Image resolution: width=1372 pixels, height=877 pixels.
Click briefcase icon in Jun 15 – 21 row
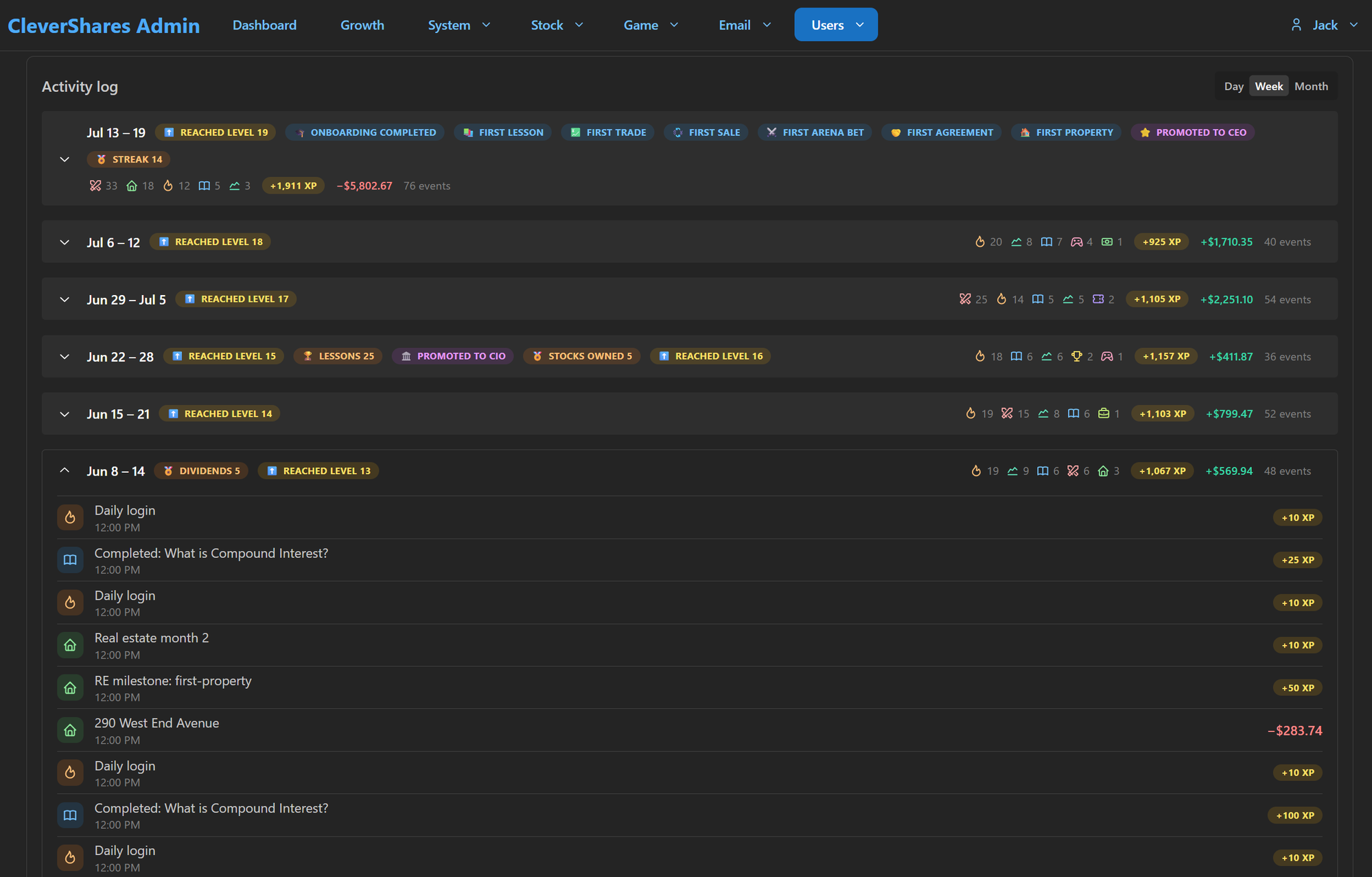[x=1104, y=414]
